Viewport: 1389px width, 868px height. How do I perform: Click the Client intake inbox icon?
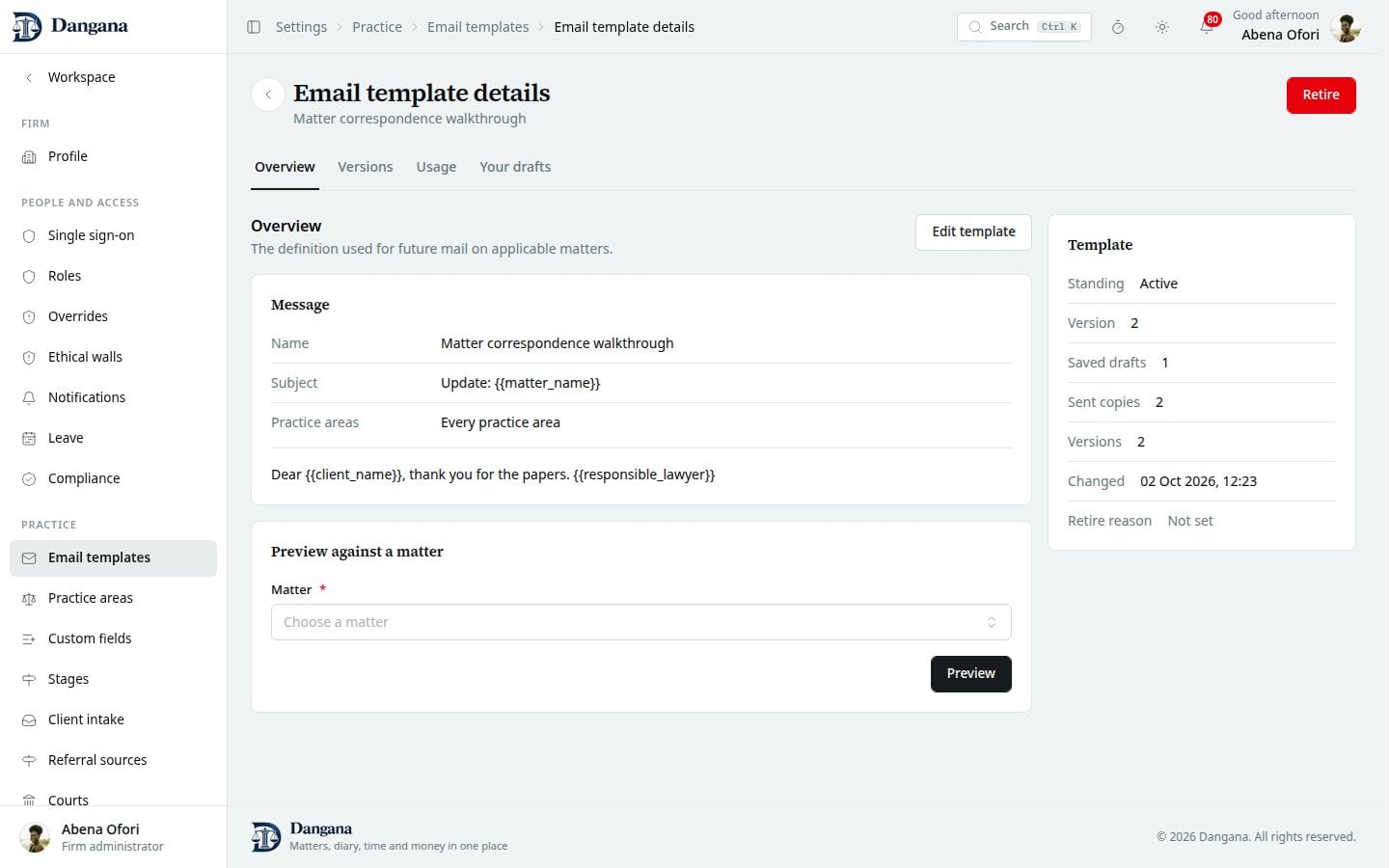pyautogui.click(x=29, y=719)
